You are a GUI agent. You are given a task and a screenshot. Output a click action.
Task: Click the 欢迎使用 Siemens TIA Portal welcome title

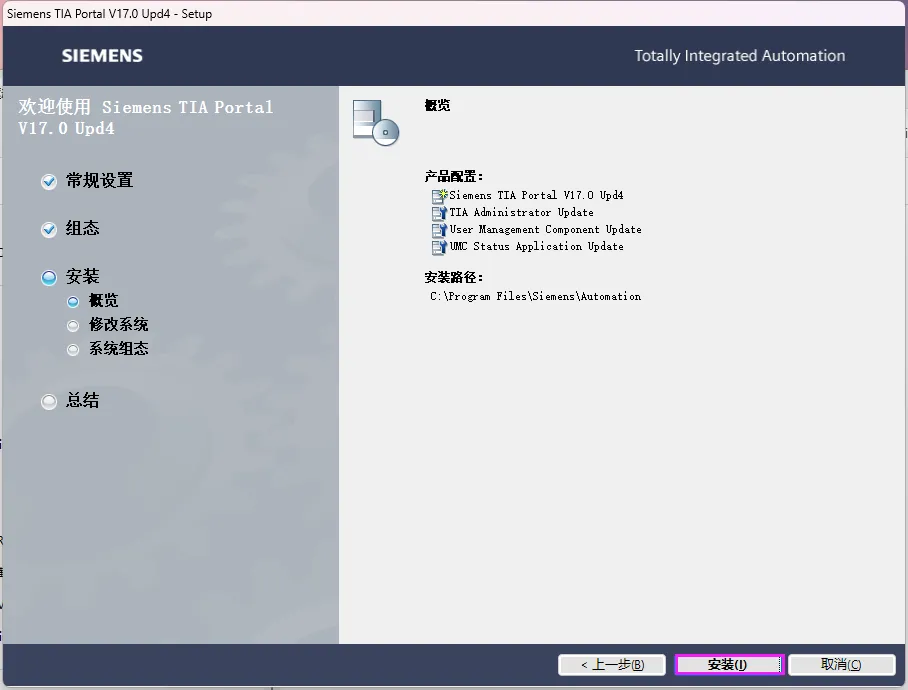pyautogui.click(x=145, y=117)
